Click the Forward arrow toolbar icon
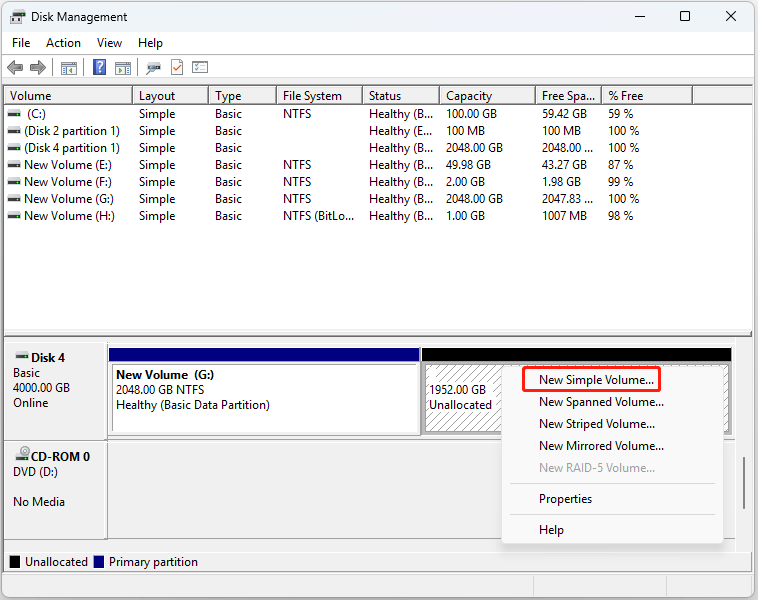Viewport: 758px width, 600px height. pos(38,67)
